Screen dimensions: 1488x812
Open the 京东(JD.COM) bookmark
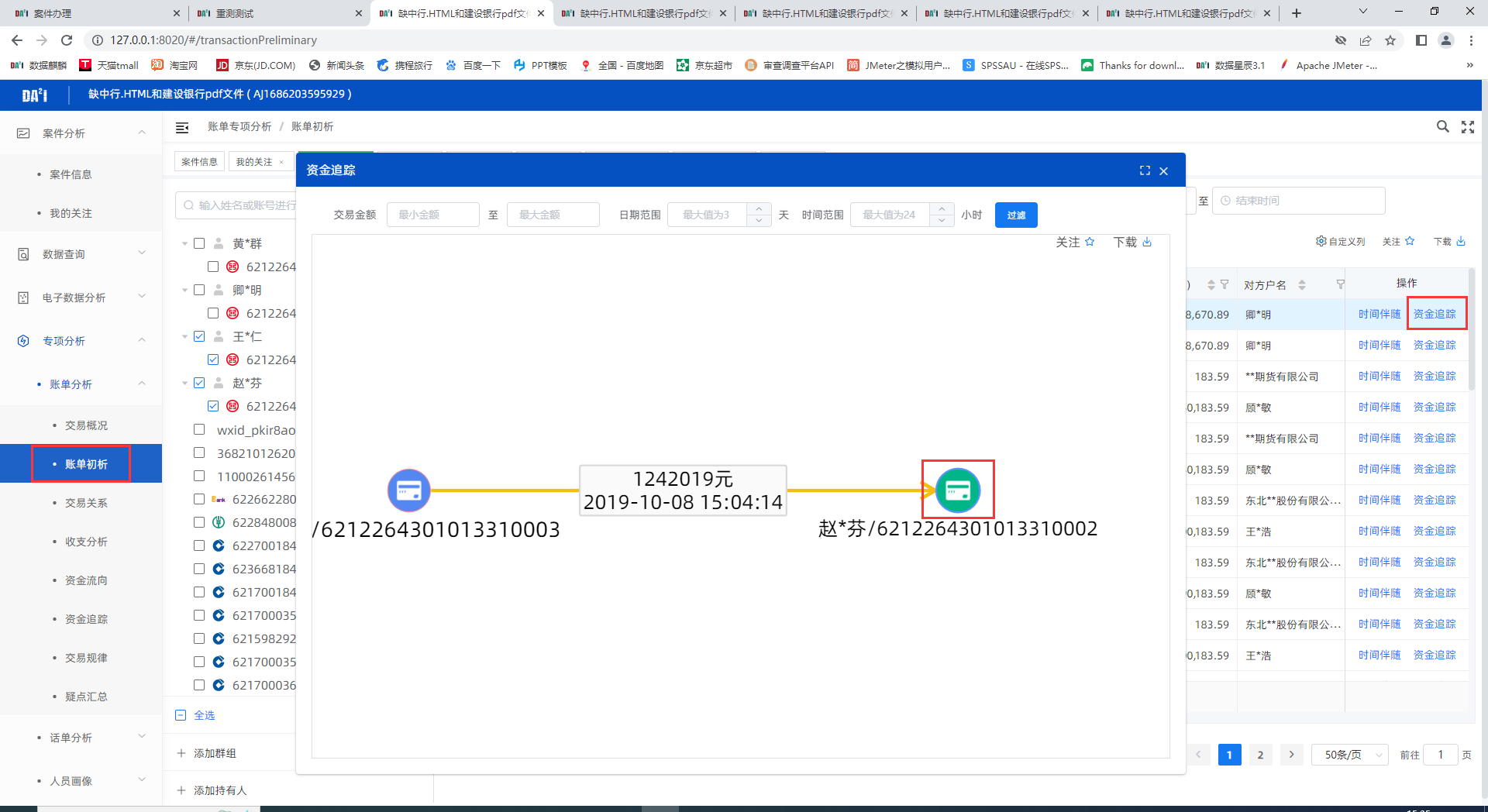click(x=256, y=65)
